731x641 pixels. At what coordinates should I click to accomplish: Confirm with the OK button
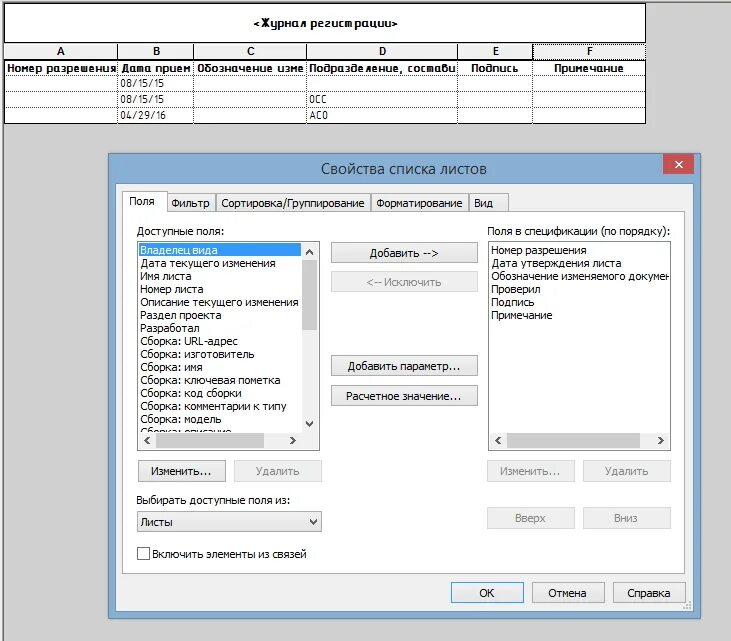(x=487, y=593)
